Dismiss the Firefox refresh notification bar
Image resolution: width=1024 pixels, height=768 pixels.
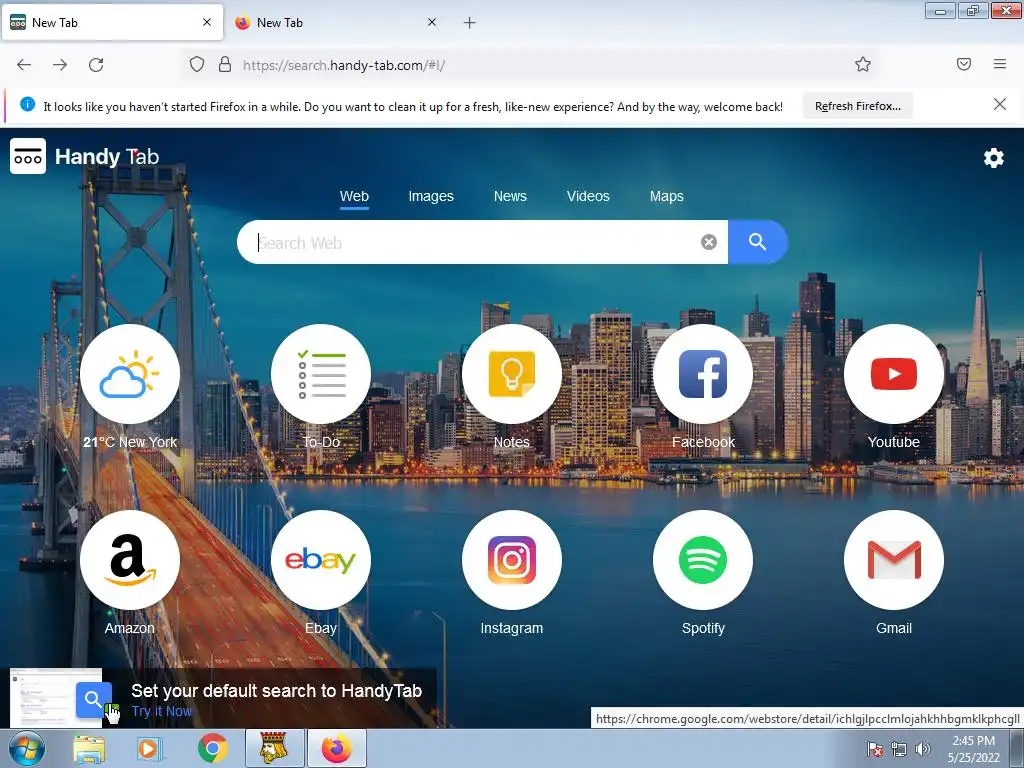tap(999, 104)
